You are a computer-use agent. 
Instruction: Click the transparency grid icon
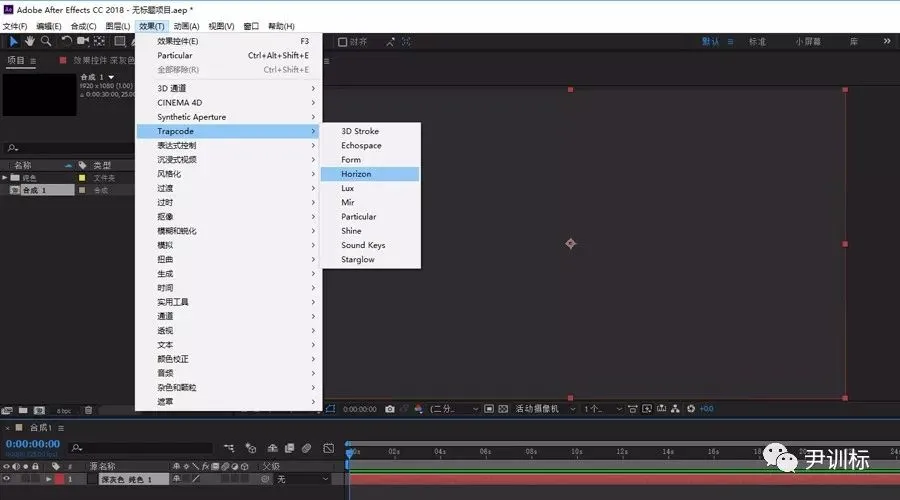(503, 409)
